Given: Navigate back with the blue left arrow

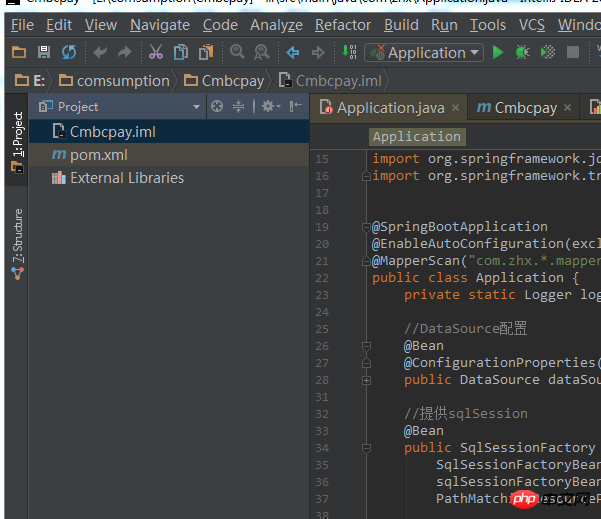Looking at the screenshot, I should tap(293, 52).
